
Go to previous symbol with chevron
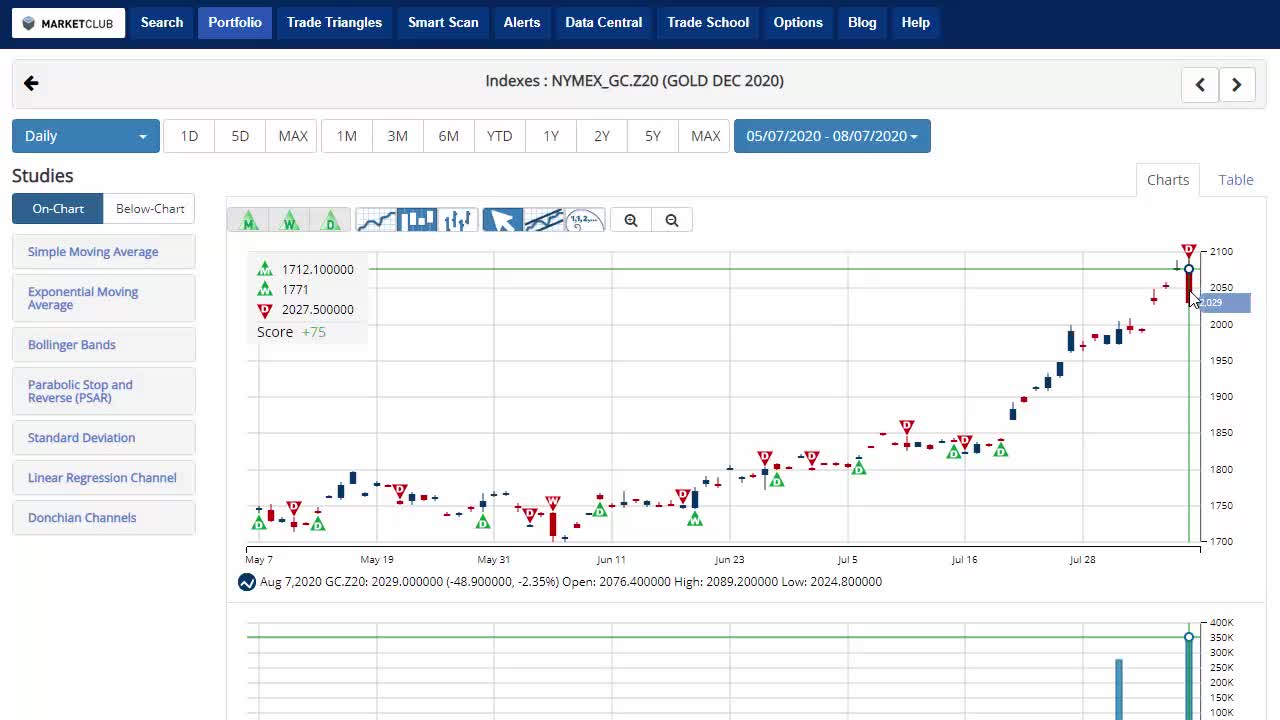coord(1200,85)
